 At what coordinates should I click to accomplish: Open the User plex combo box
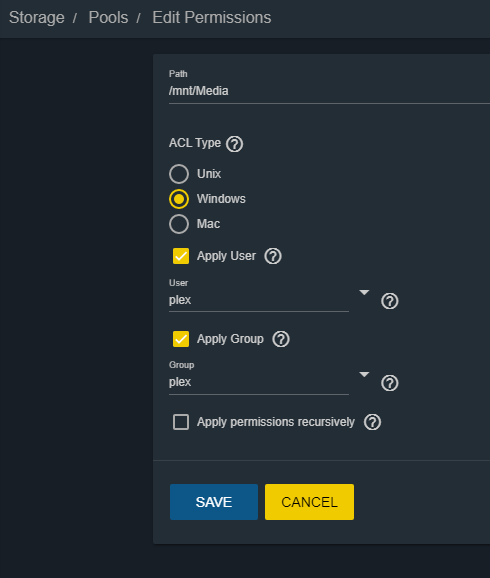(x=259, y=300)
